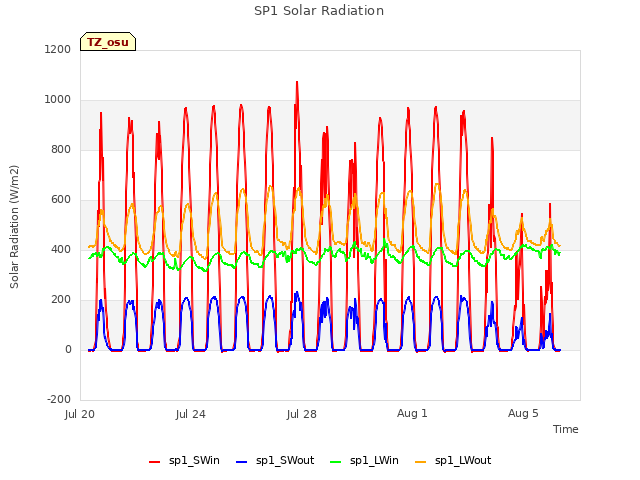This screenshot has height=480, width=640.
Task: Click the Solar Radiation (W/m2) axis title
Action: [14, 227]
